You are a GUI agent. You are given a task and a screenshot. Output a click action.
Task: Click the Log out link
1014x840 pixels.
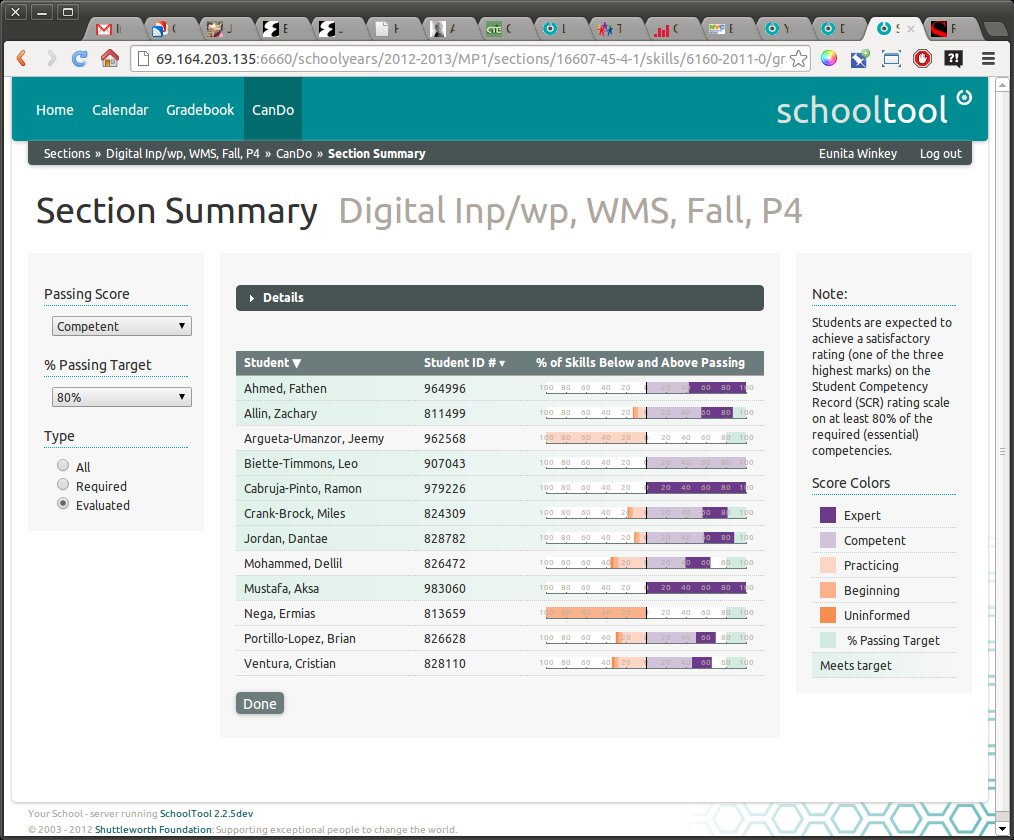pos(940,154)
